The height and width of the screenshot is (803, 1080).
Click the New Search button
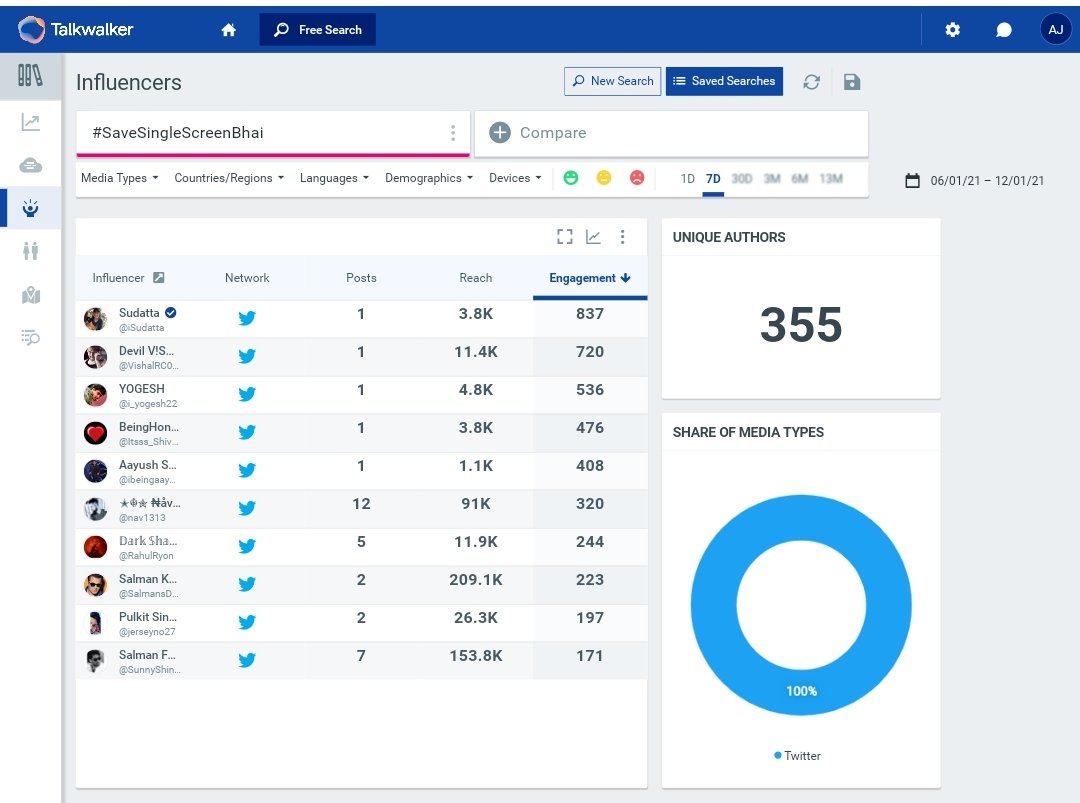click(x=612, y=81)
